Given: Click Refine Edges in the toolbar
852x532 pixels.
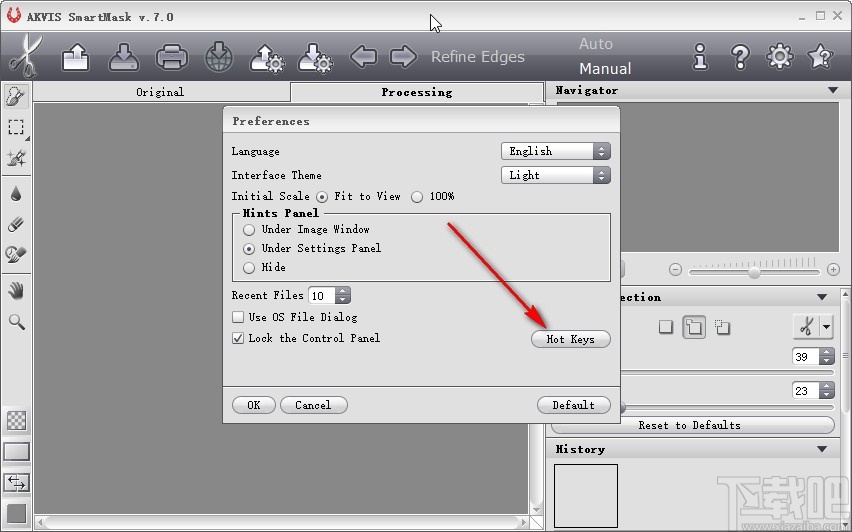Looking at the screenshot, I should pos(478,57).
